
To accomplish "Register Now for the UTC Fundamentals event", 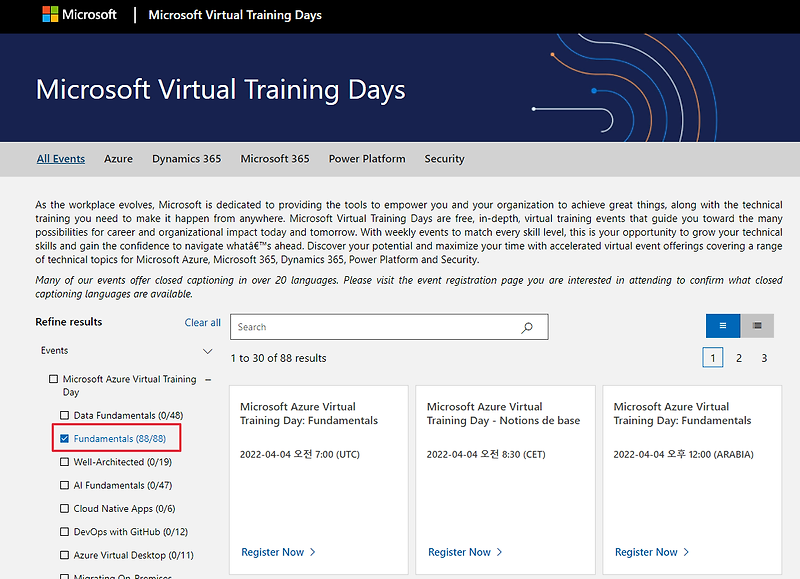I will 272,551.
